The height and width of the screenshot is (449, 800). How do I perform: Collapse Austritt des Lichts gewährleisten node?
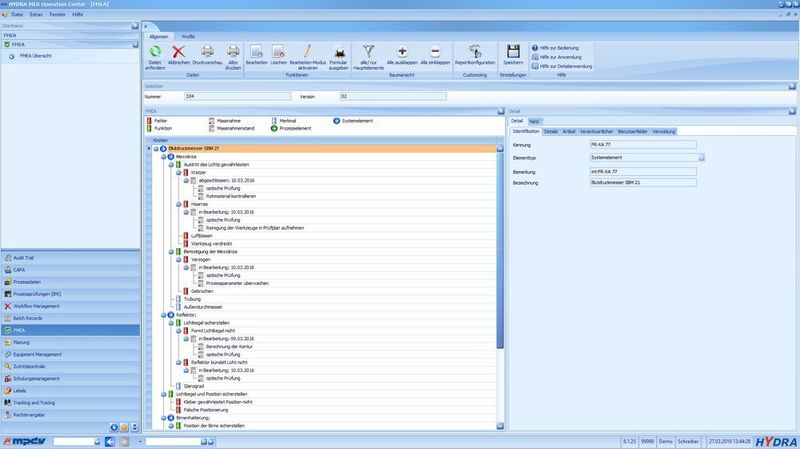pos(171,165)
